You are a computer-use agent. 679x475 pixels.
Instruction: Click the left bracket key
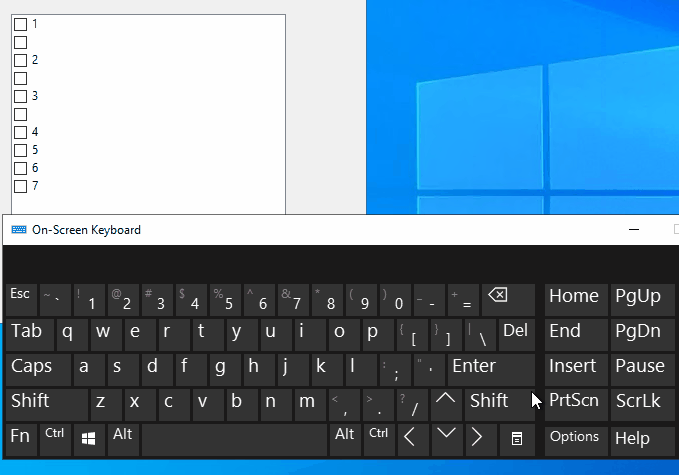pyautogui.click(x=412, y=335)
